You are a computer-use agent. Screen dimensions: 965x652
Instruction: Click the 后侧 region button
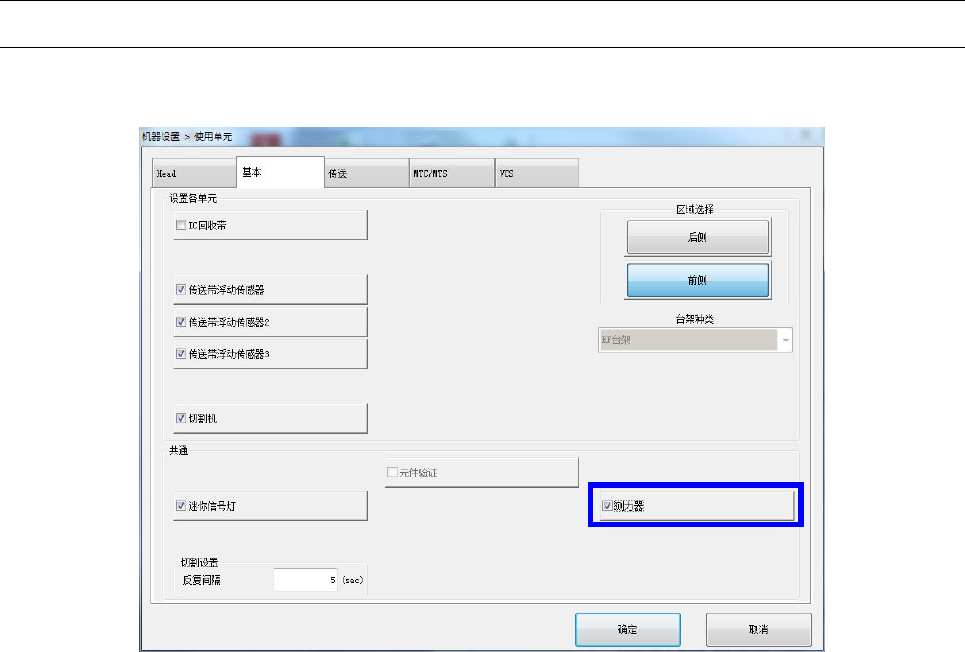coord(698,237)
